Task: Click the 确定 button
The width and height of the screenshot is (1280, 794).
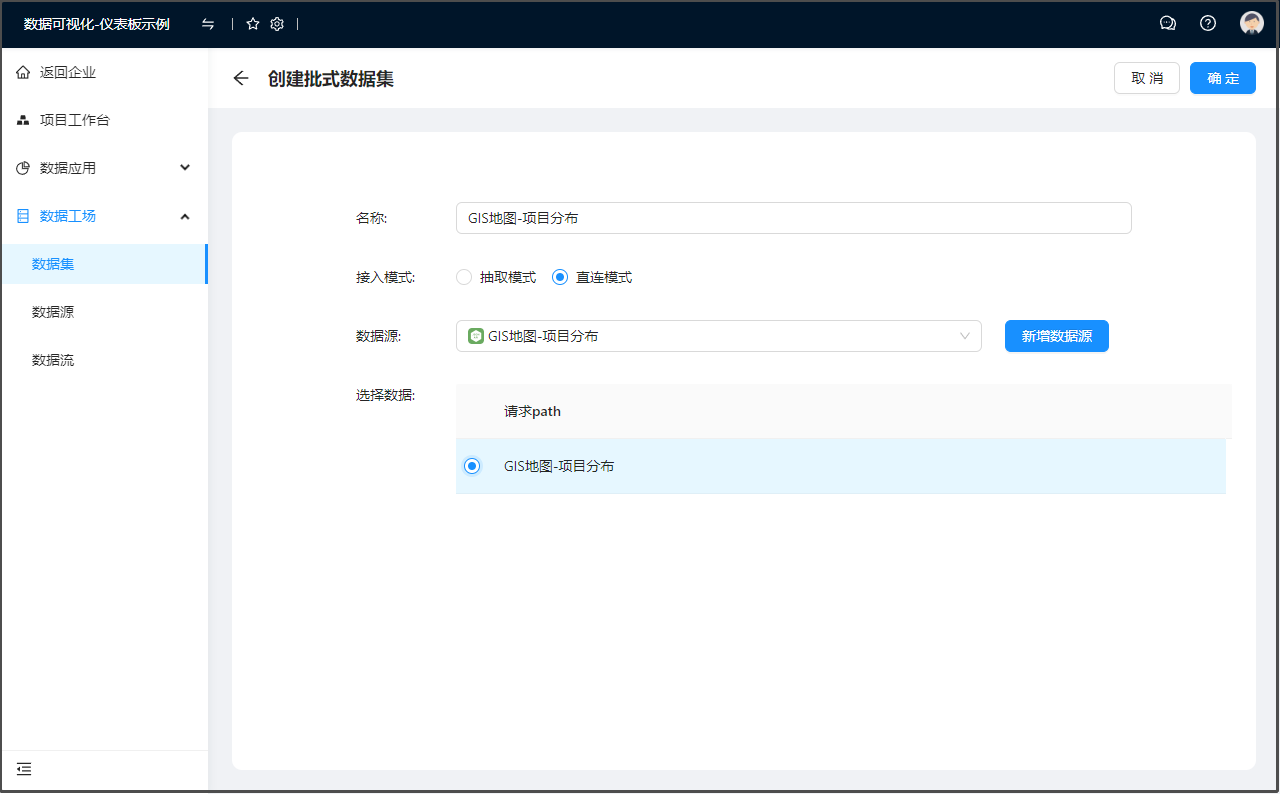Action: [x=1222, y=78]
